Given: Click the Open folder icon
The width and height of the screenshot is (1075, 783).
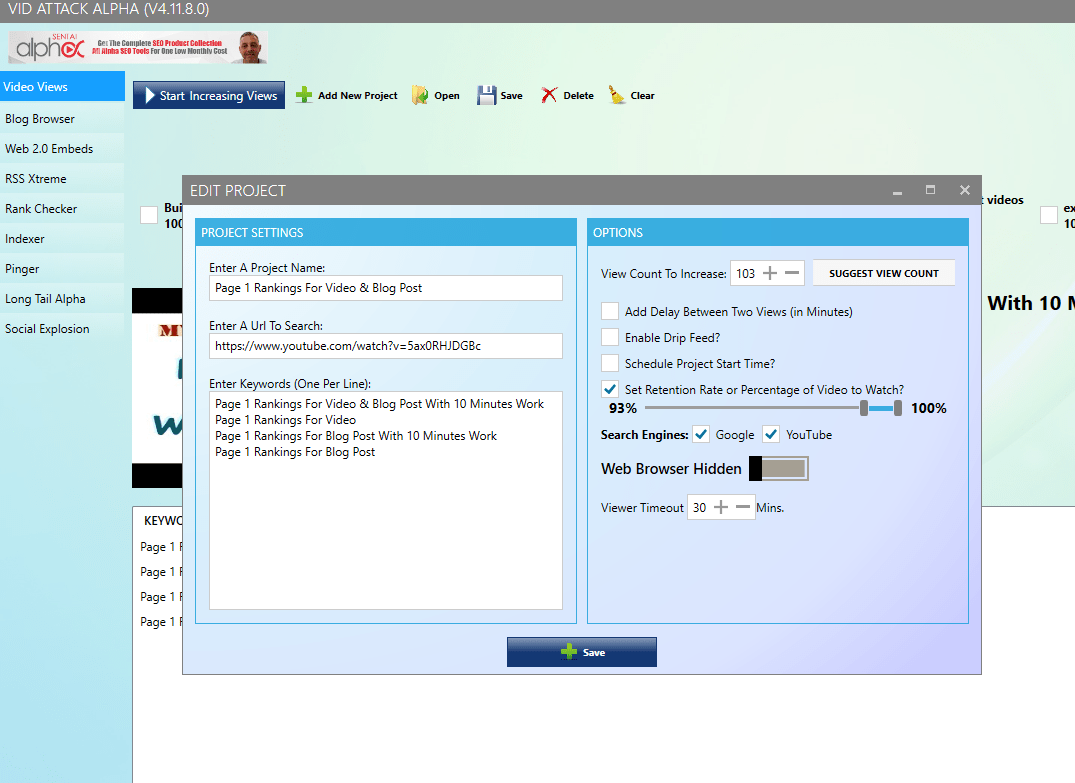Looking at the screenshot, I should (420, 95).
